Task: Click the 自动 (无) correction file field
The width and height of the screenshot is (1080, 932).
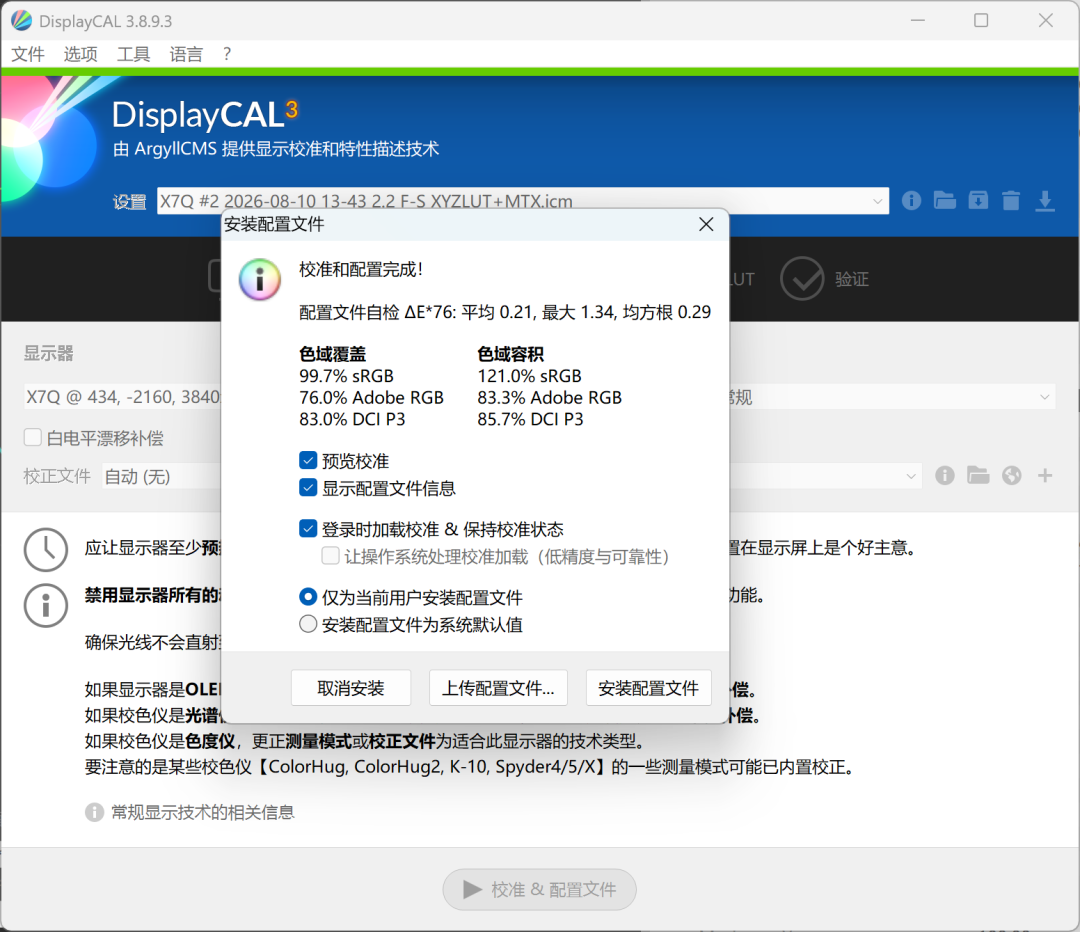Action: coord(162,476)
